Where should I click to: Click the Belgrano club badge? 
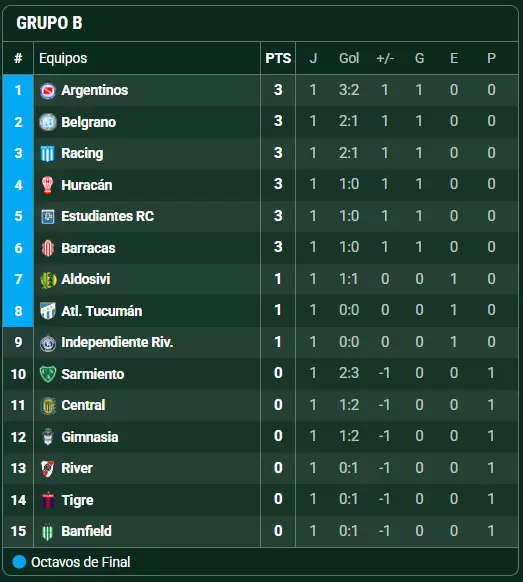point(48,122)
